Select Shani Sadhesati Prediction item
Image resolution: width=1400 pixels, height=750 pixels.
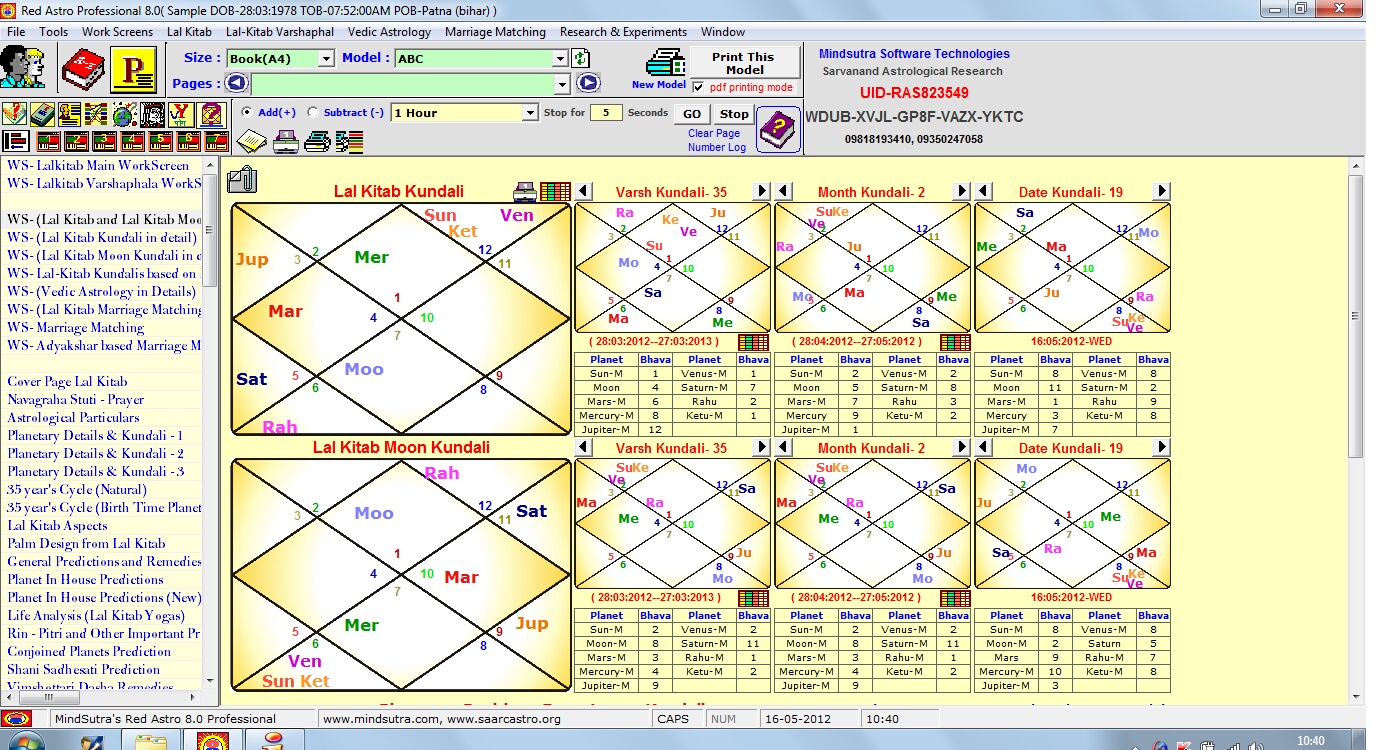(x=83, y=669)
